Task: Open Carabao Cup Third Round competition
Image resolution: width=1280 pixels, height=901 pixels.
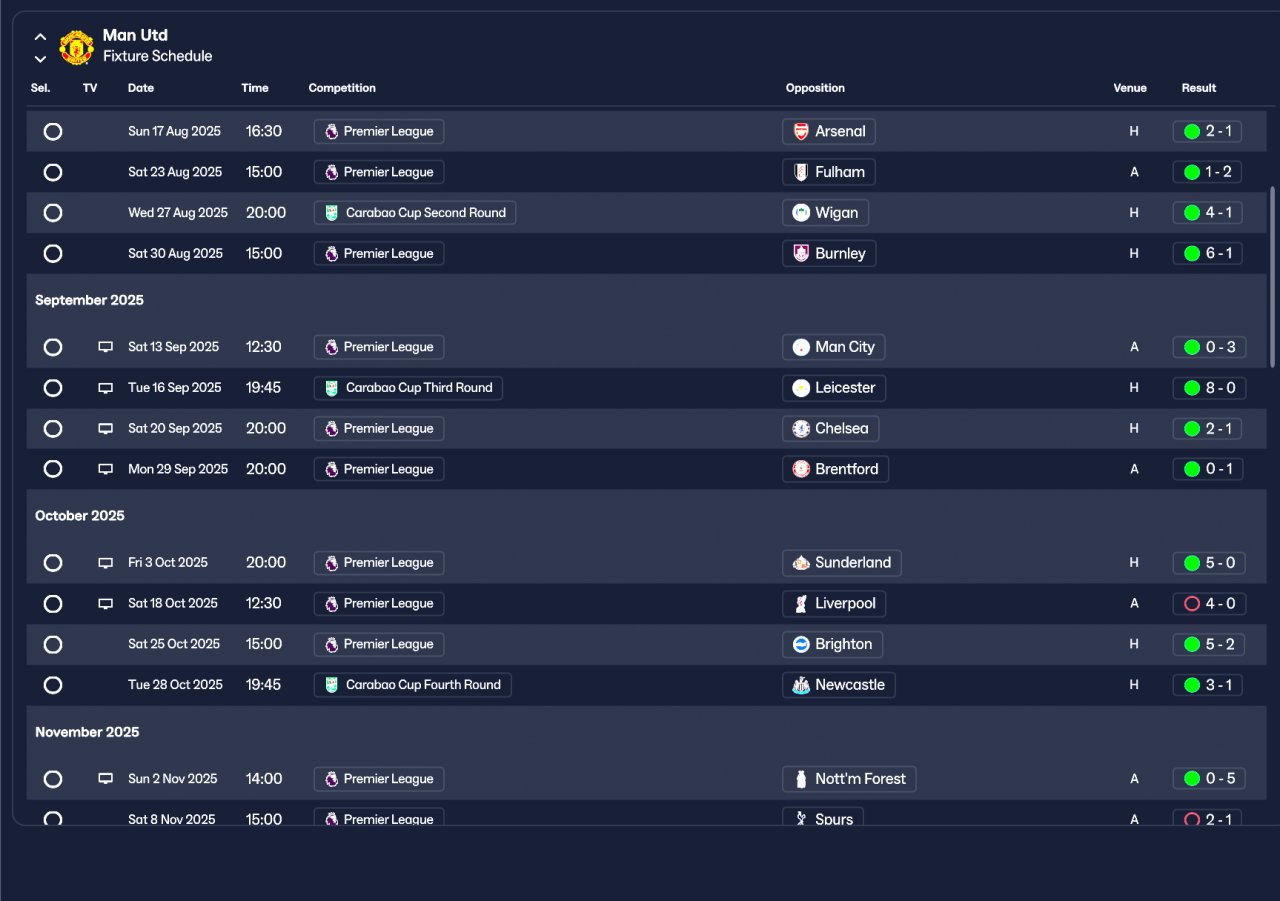Action: [x=408, y=388]
